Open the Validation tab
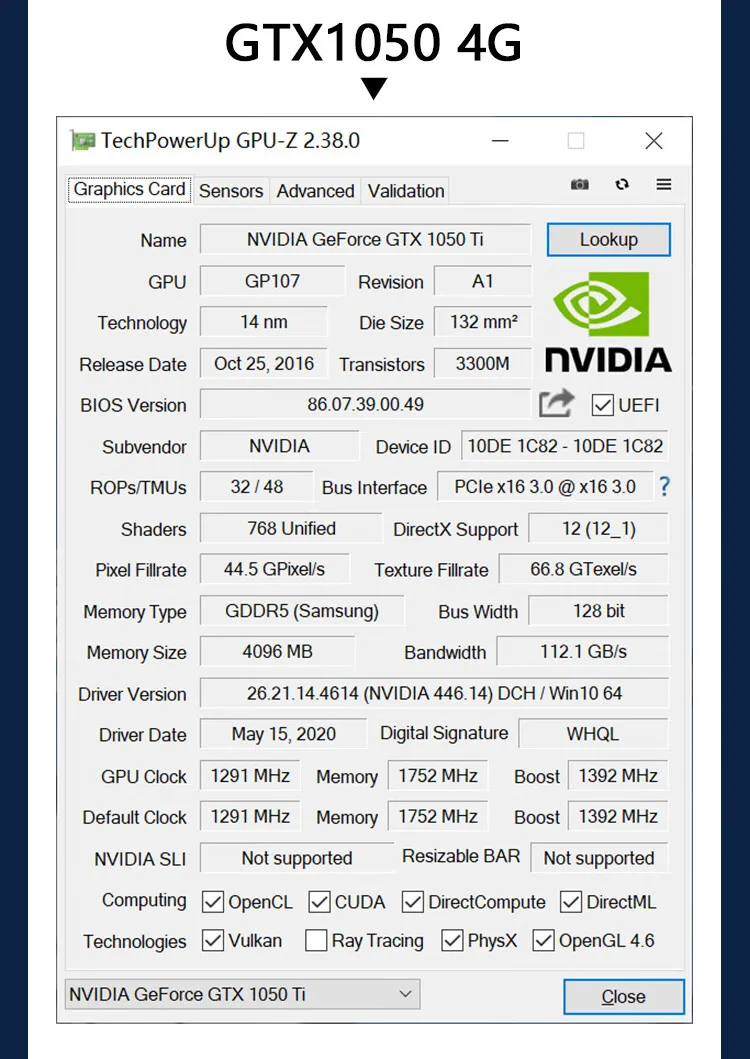This screenshot has width=750, height=1059. click(x=406, y=191)
